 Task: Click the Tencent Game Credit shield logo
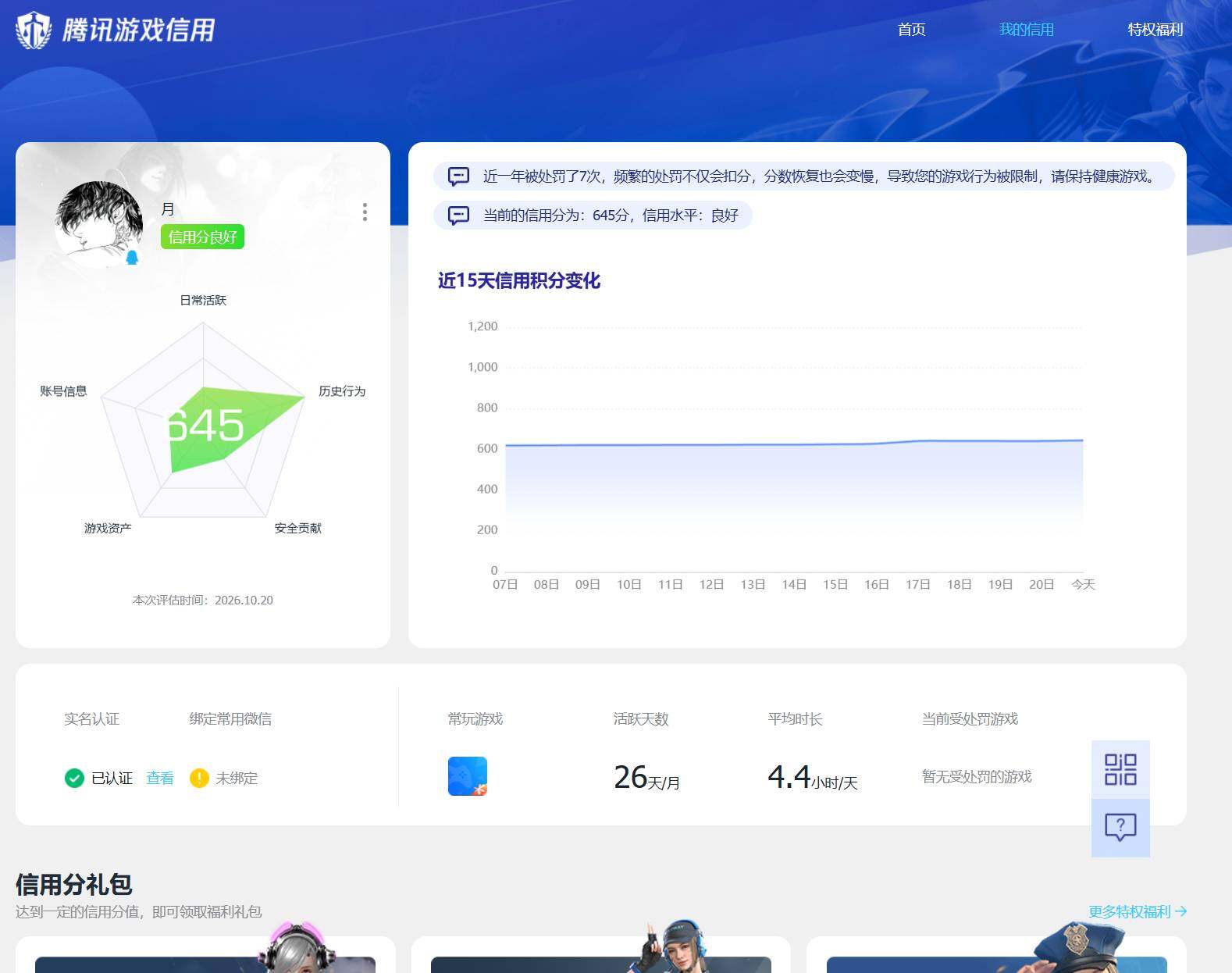pyautogui.click(x=34, y=30)
